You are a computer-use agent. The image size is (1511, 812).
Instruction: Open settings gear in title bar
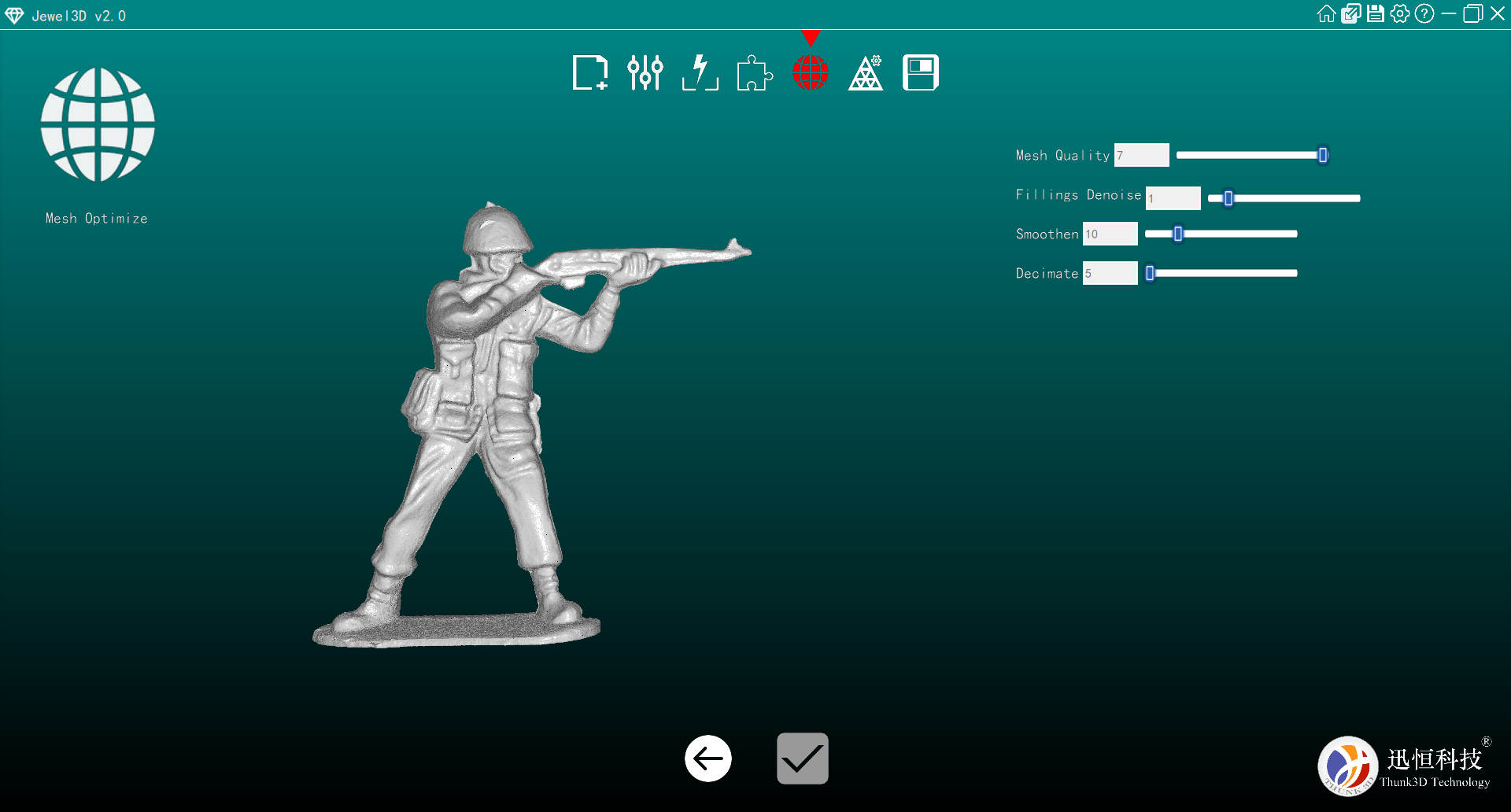tap(1399, 14)
